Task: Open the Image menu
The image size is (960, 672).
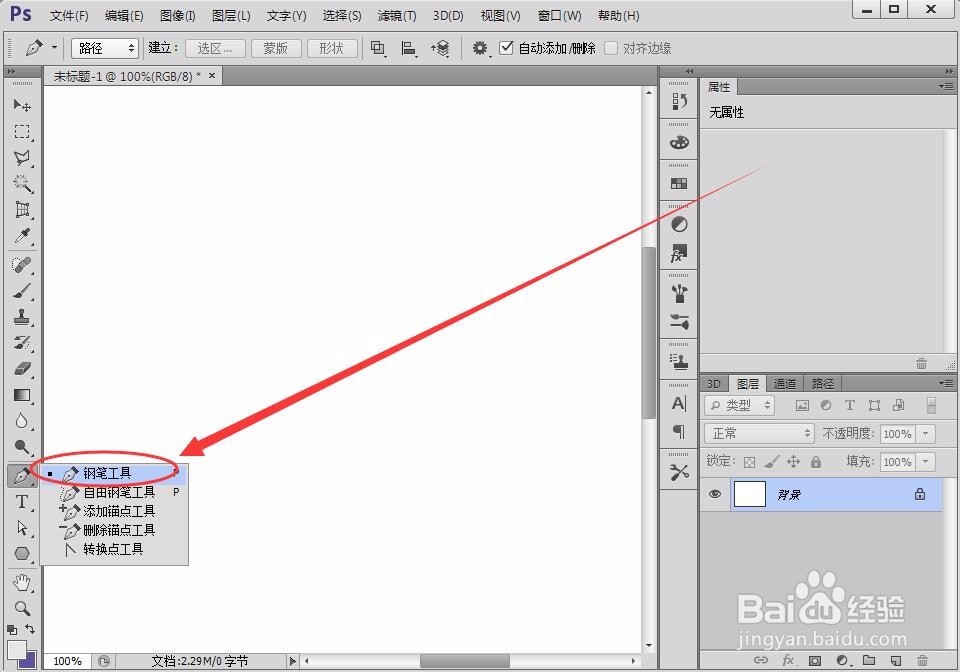Action: tap(178, 15)
